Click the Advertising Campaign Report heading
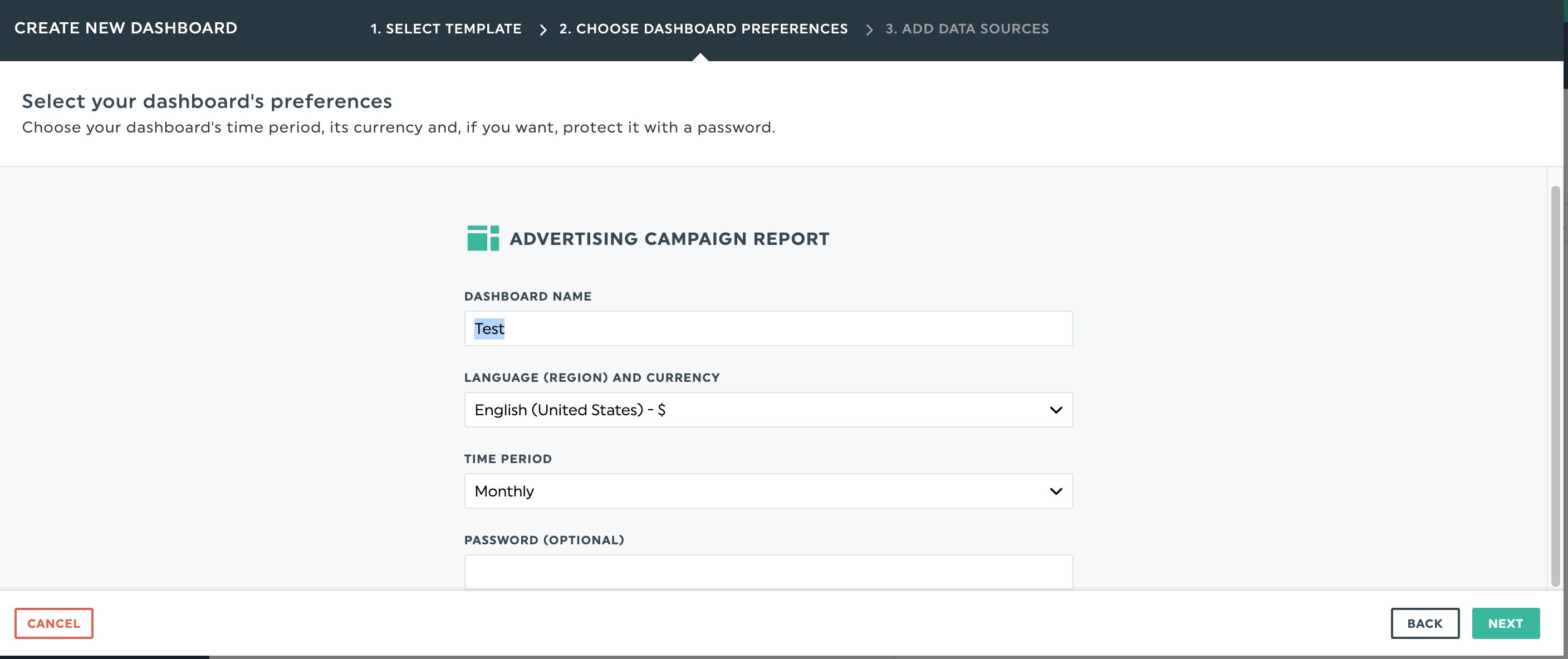Image resolution: width=1568 pixels, height=659 pixels. point(669,239)
